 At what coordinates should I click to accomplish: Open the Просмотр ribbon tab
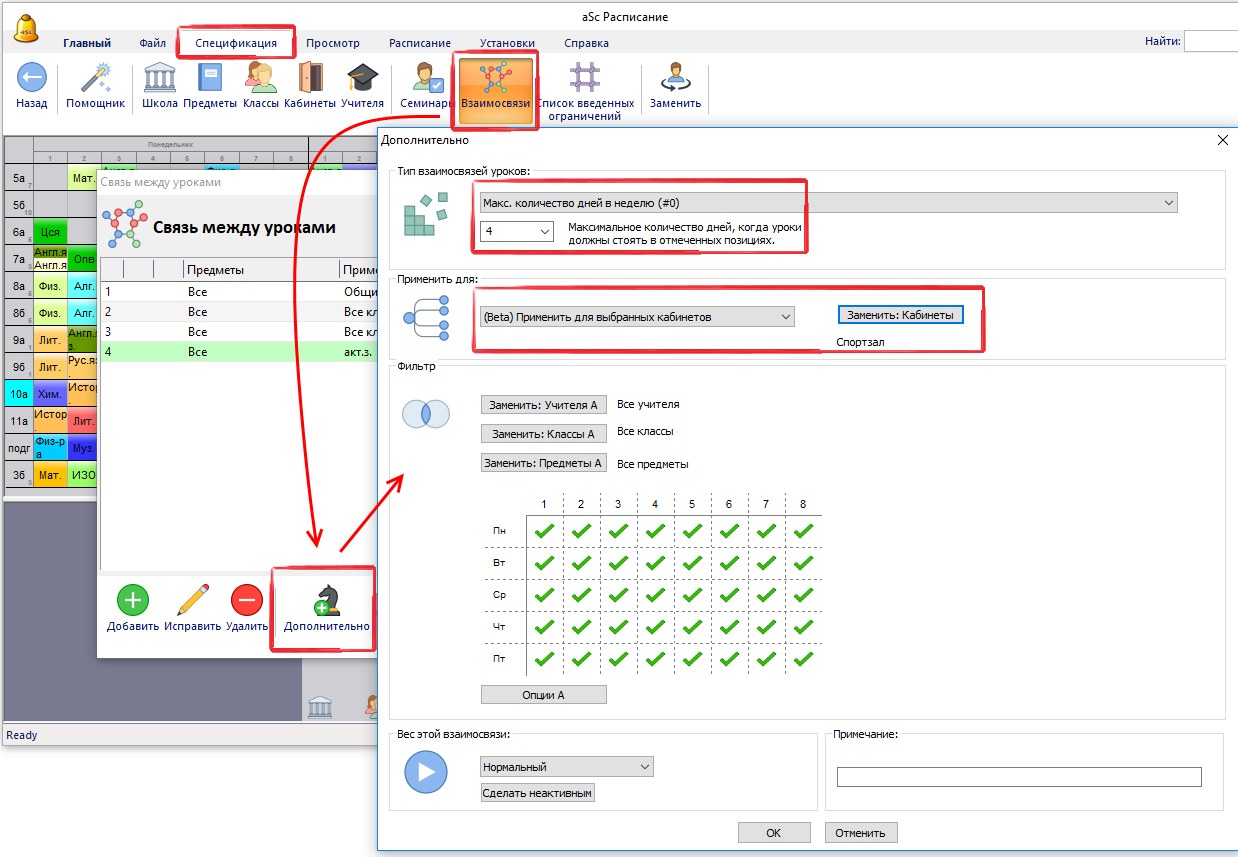(x=332, y=43)
